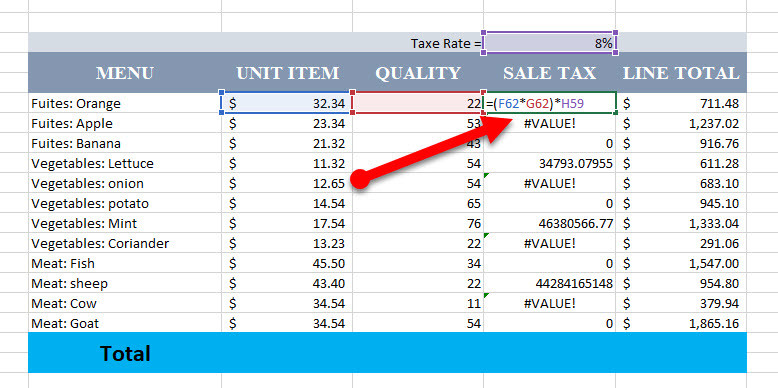Select line total 683.10
The width and height of the screenshot is (778, 388).
tap(681, 183)
